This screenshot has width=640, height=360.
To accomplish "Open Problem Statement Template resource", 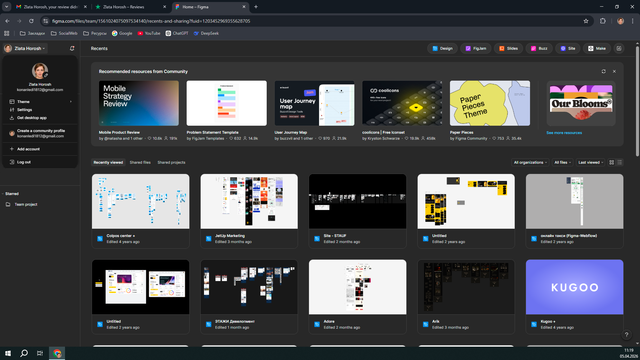I will [227, 103].
